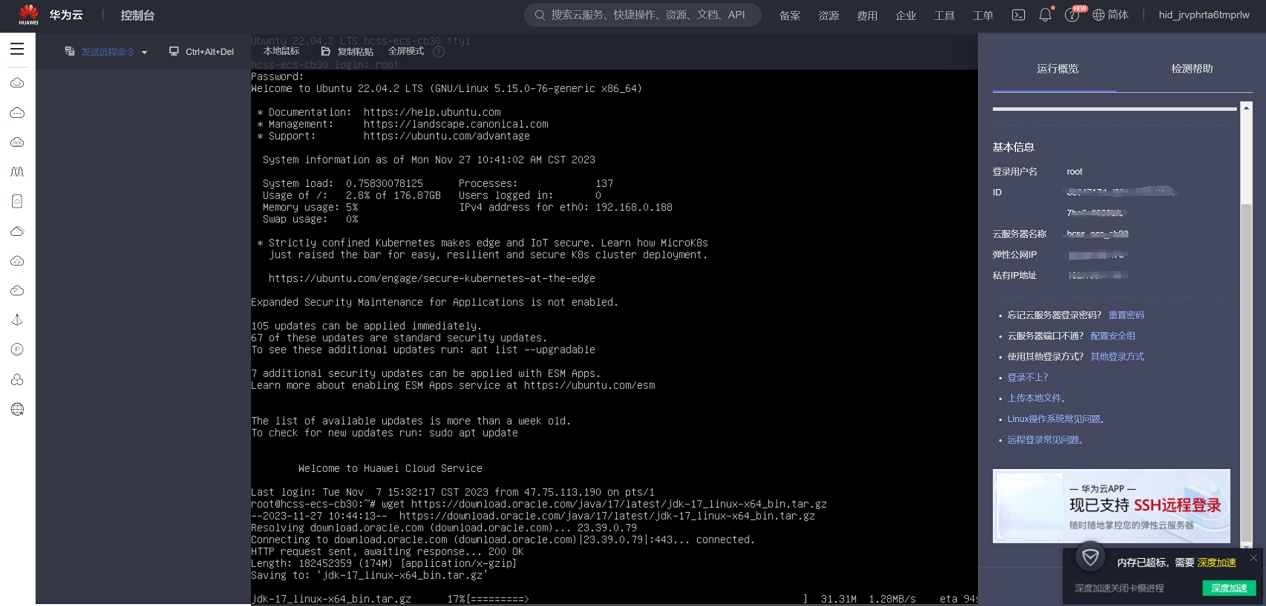Click the progress bar above 基本信息
Viewport: 1266px width, 606px height.
1114,108
